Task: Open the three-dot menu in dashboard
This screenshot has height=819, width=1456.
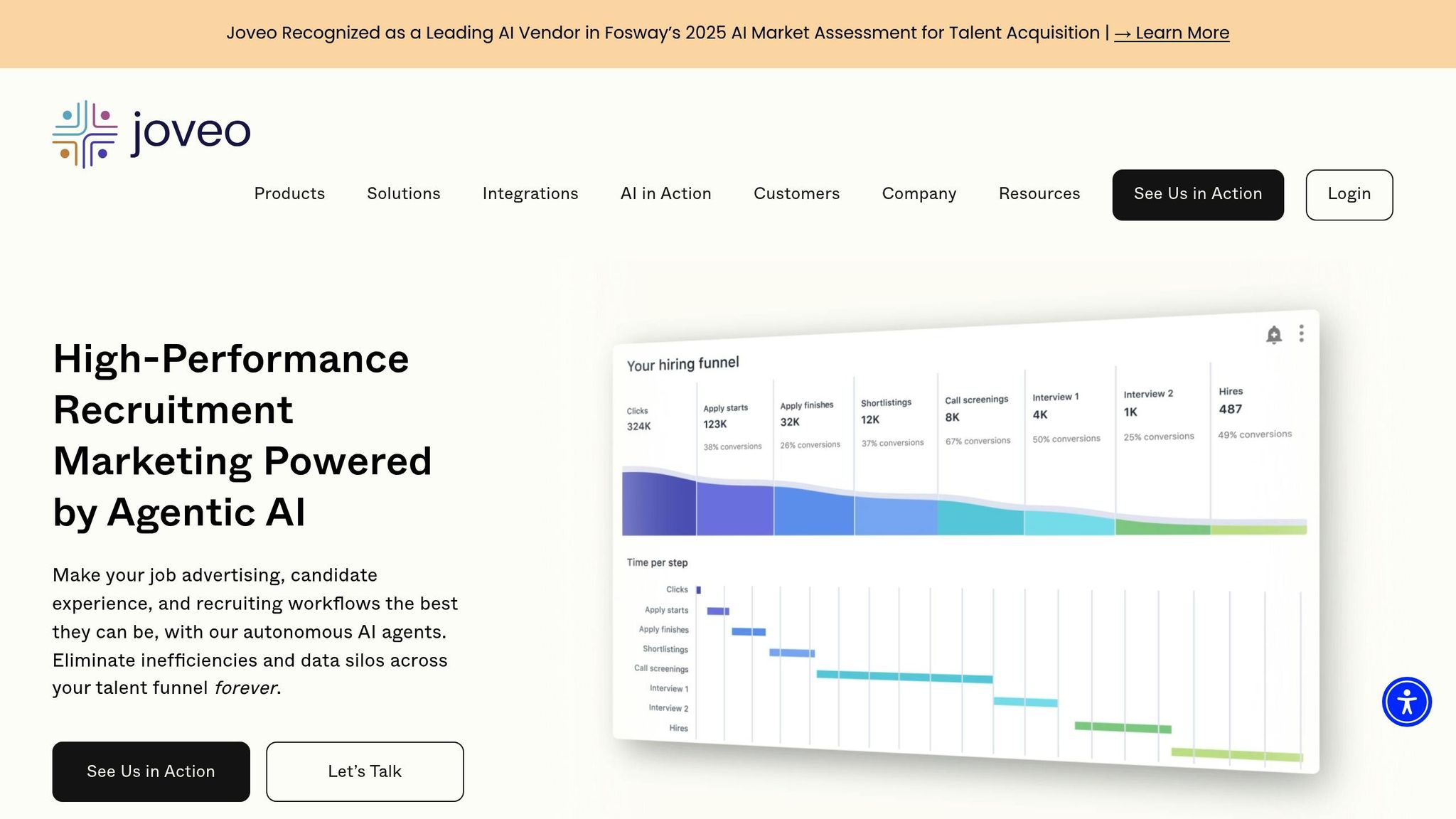Action: (x=1301, y=333)
